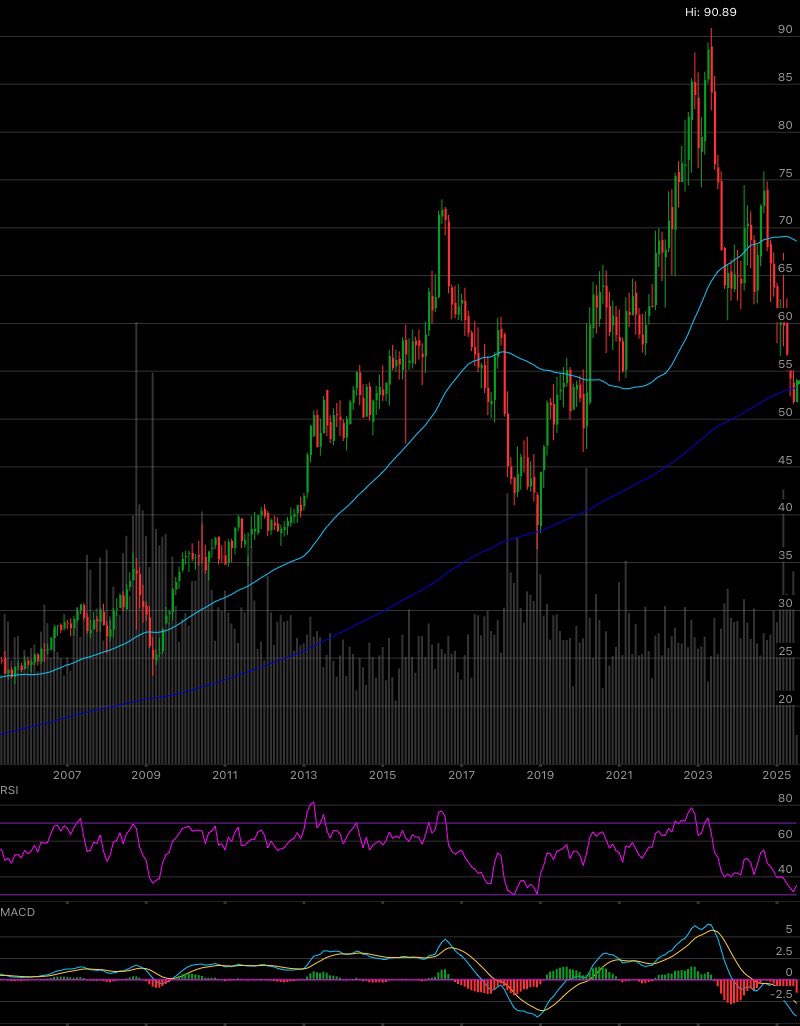Click the 70 price axis label
This screenshot has width=800, height=1026.
pos(785,220)
